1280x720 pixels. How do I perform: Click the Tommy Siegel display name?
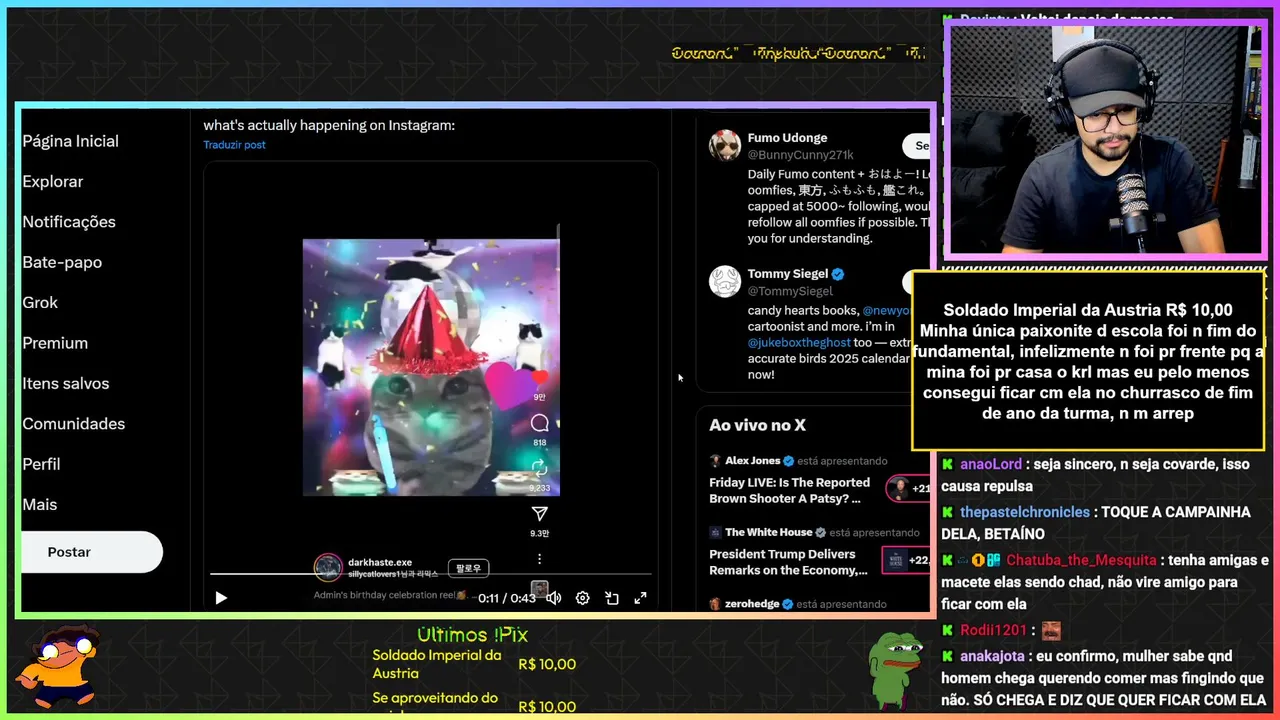point(788,274)
